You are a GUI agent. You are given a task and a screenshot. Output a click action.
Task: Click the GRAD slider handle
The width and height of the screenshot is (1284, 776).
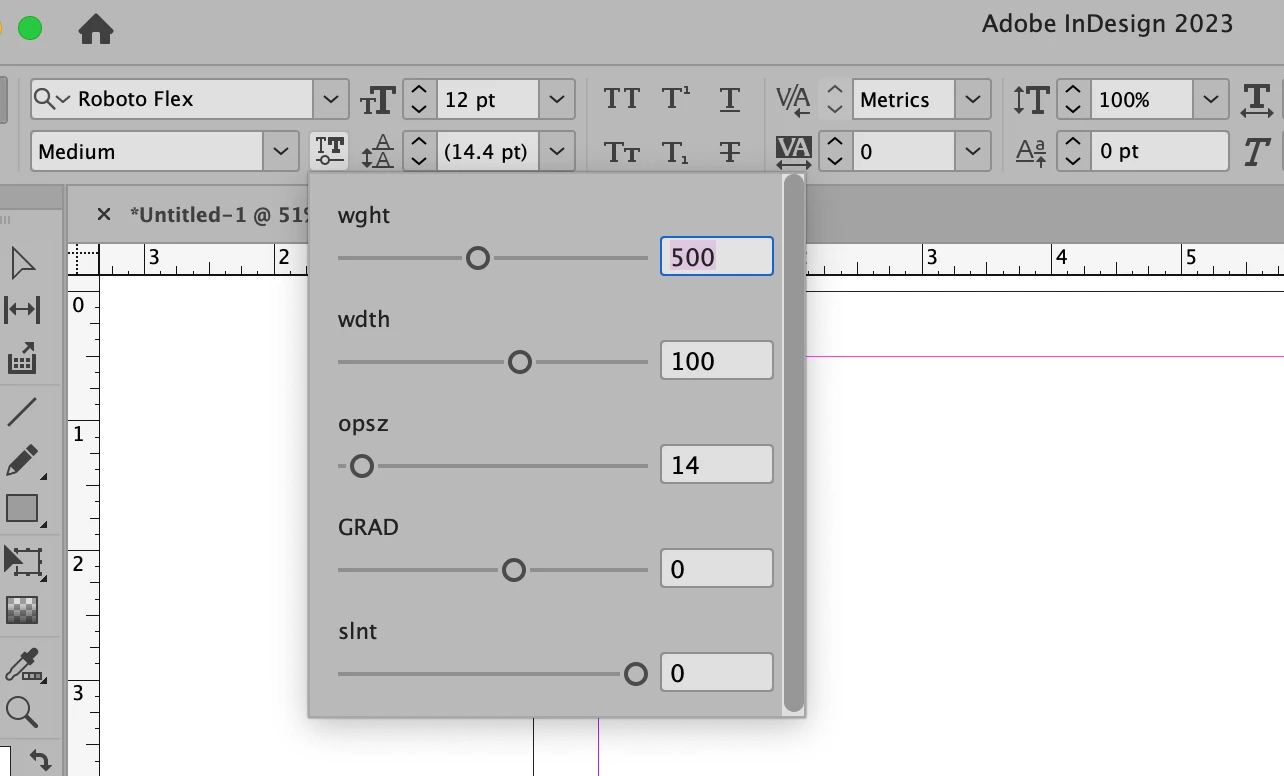(513, 570)
